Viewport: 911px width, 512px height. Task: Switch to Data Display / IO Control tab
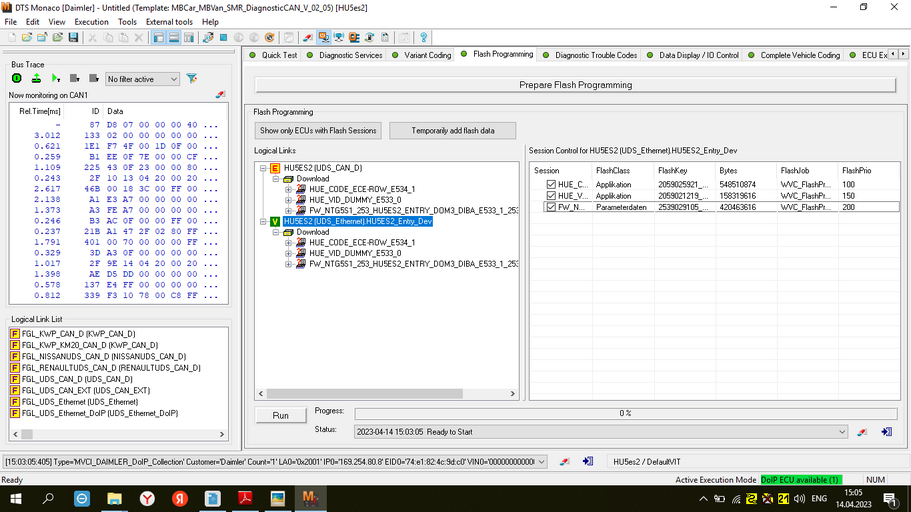(693, 55)
